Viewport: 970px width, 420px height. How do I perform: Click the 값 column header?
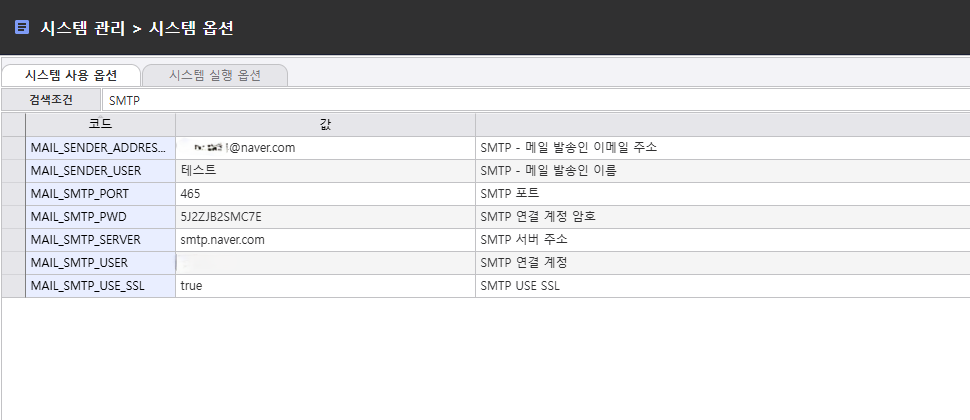click(x=325, y=124)
